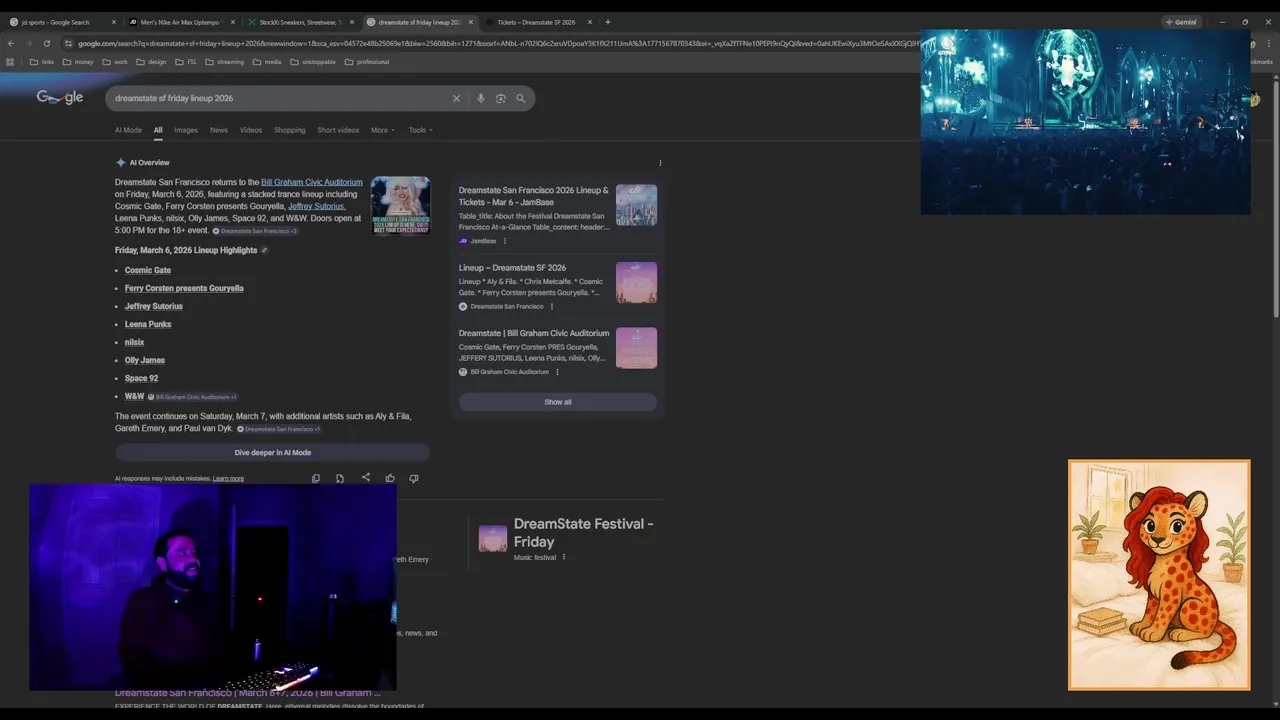
Task: Start voice search with microphone icon
Action: (480, 98)
